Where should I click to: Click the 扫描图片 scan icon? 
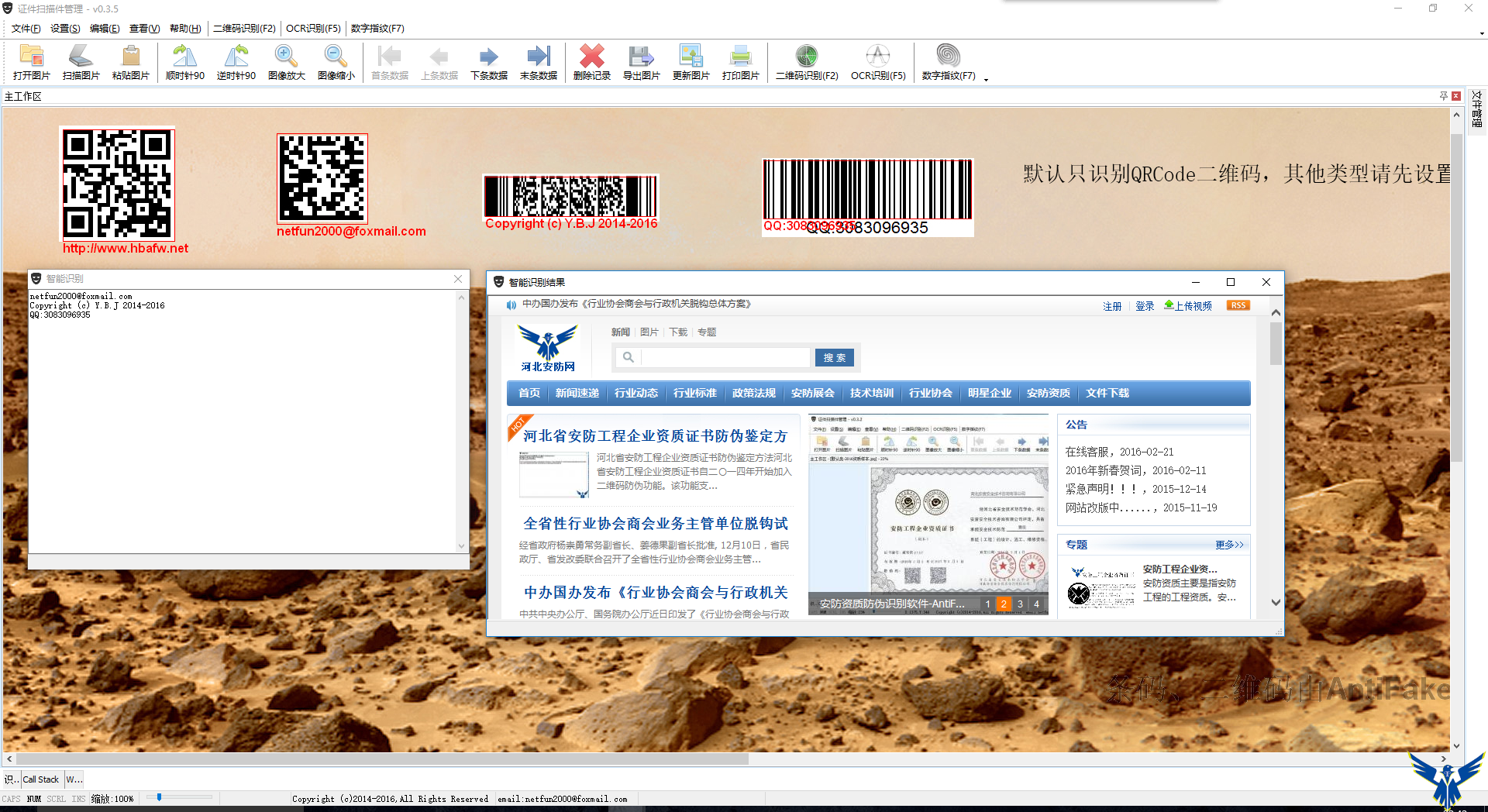81,62
